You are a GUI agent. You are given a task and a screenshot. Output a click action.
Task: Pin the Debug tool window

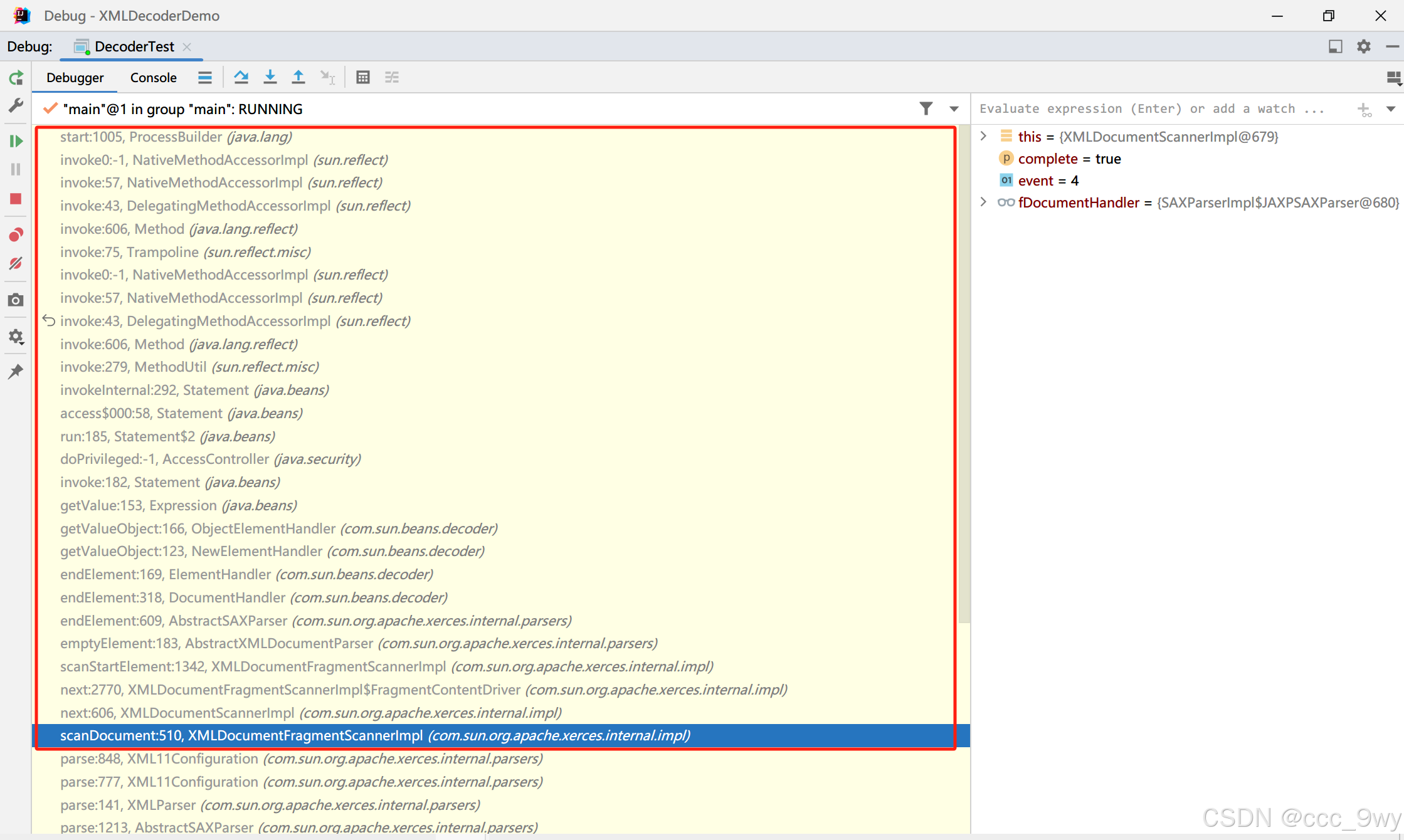pos(16,371)
